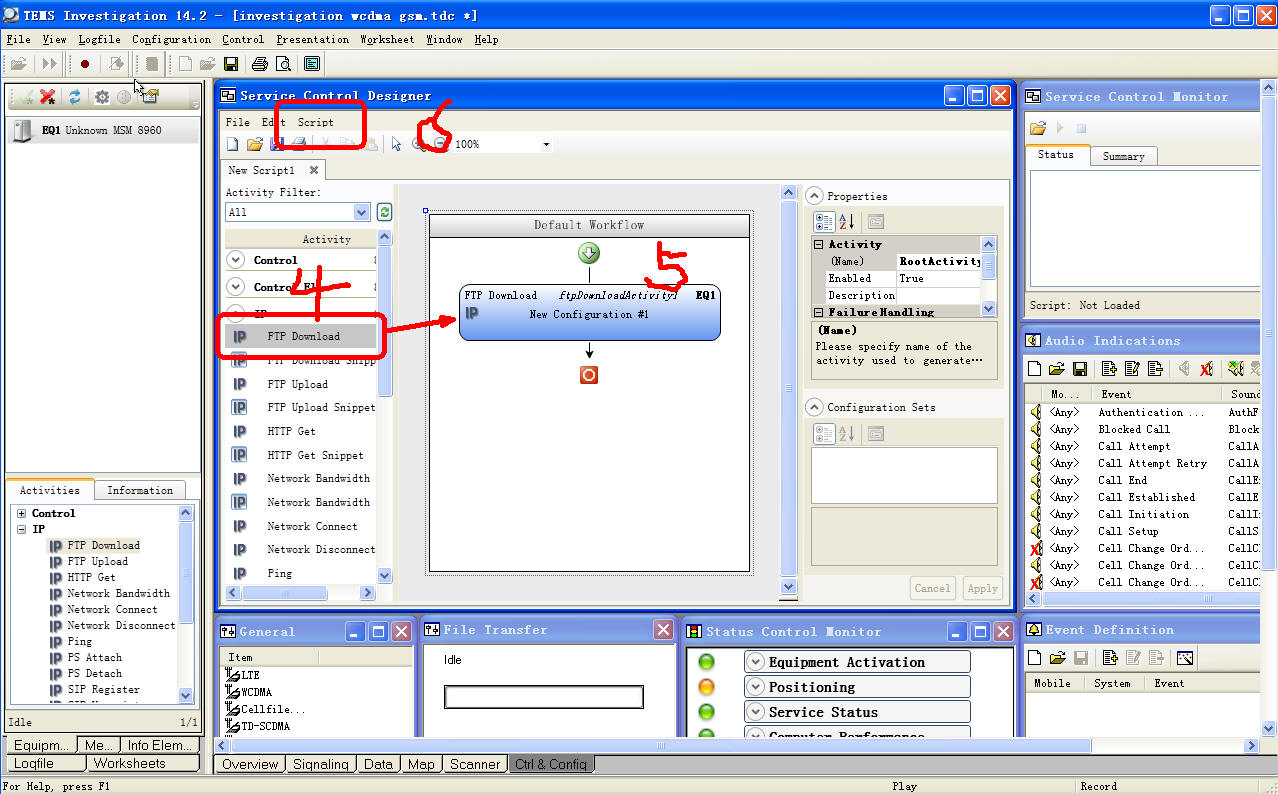Click the Enabled property value True
Viewport: 1278px width, 794px height.
(x=938, y=278)
